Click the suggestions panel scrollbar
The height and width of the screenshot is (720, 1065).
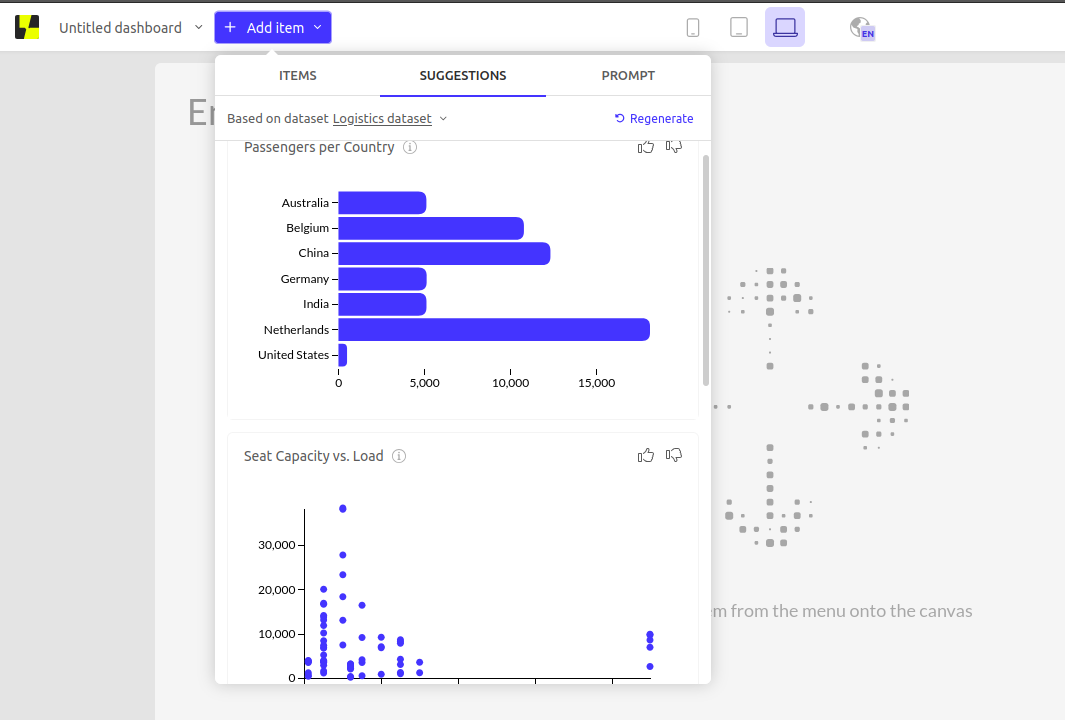(706, 270)
